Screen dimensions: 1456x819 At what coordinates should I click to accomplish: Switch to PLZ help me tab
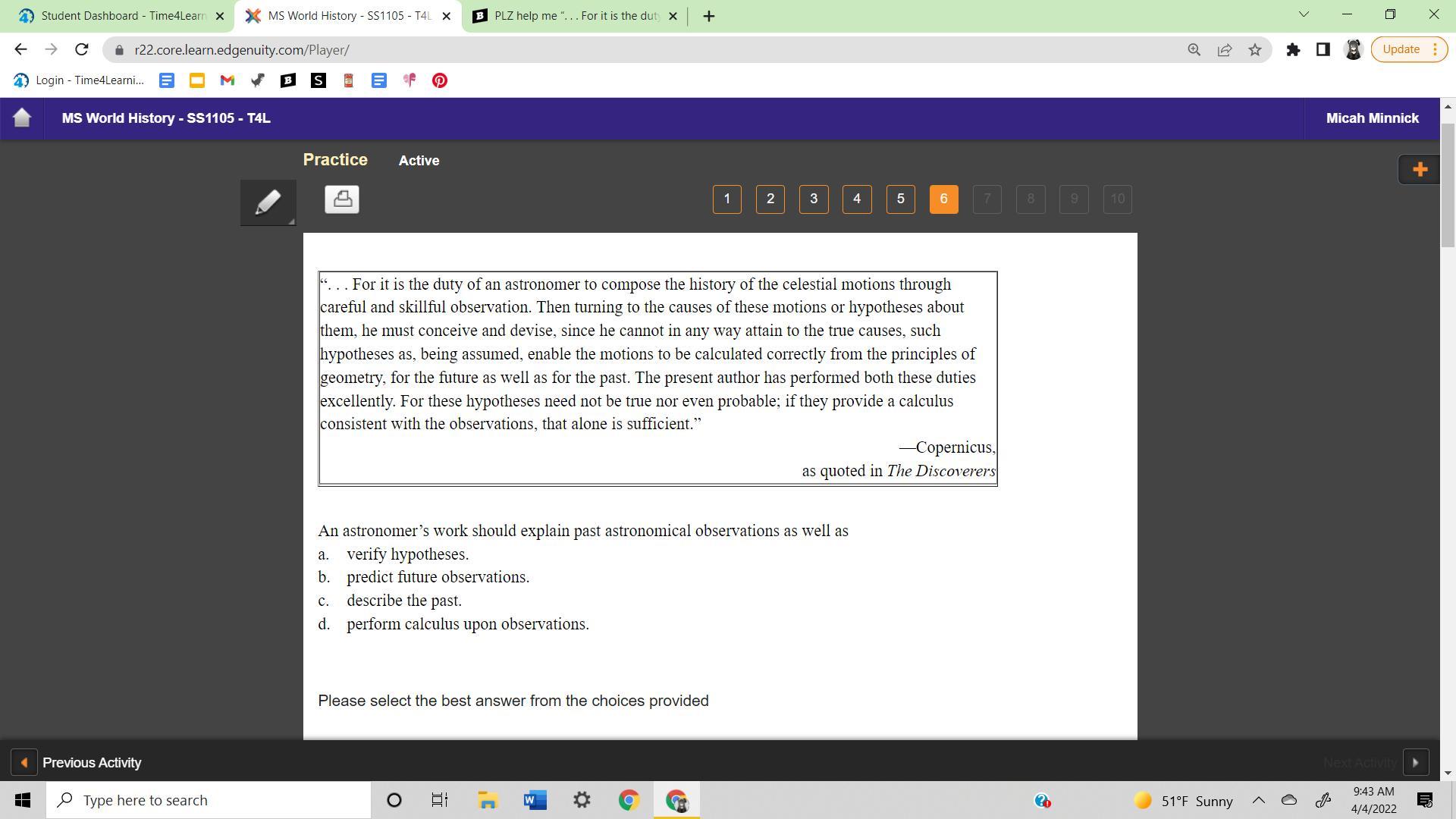click(x=575, y=16)
